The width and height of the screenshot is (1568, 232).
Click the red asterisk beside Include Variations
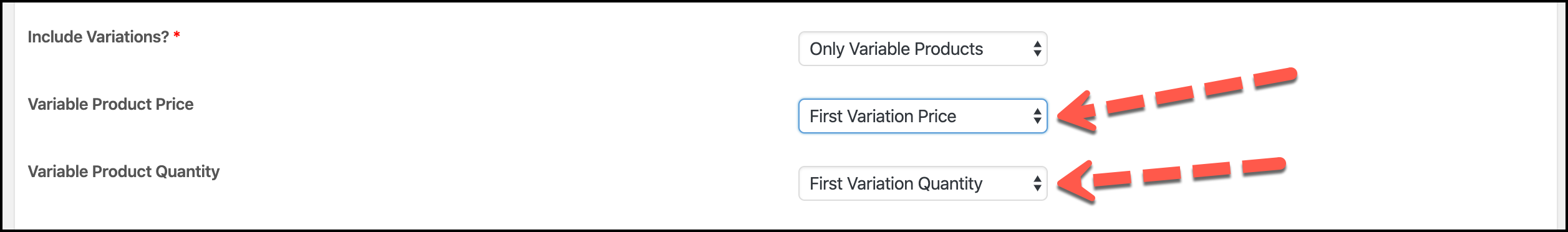pyautogui.click(x=177, y=35)
